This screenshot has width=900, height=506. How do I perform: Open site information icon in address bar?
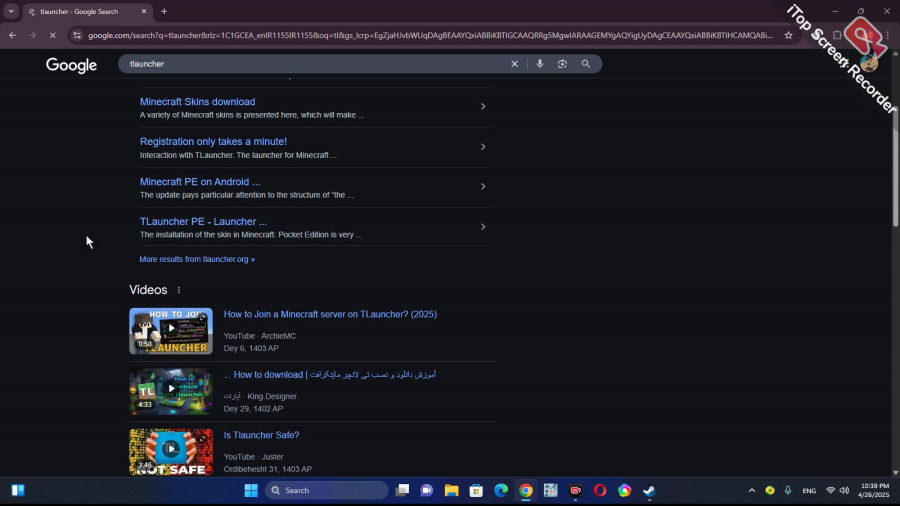click(77, 35)
